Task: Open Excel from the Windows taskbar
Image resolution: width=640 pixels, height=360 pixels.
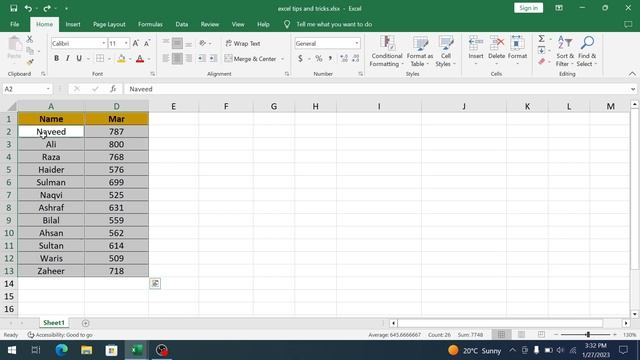Action: pyautogui.click(x=136, y=350)
